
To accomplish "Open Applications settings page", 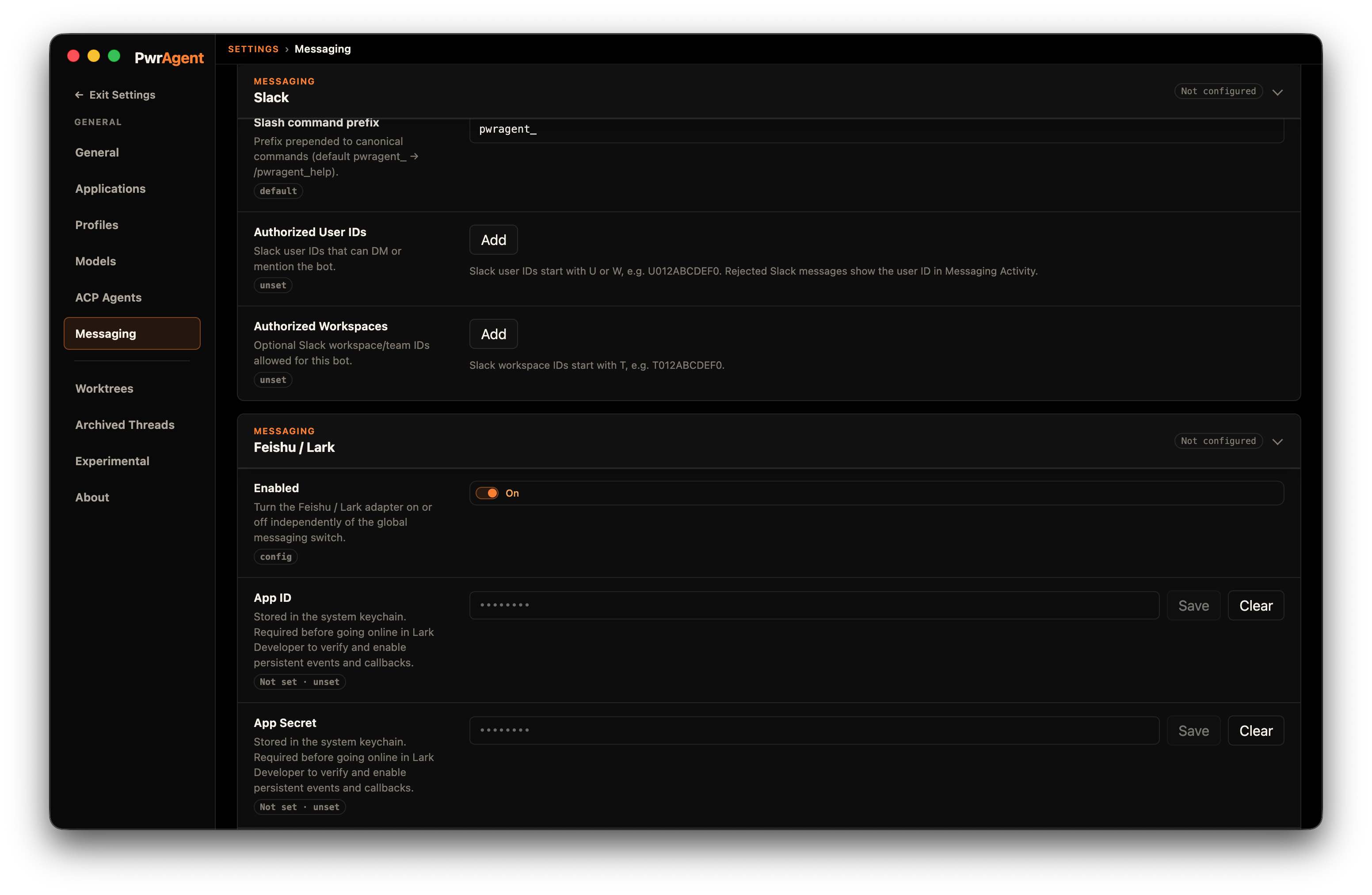I will tap(132, 188).
